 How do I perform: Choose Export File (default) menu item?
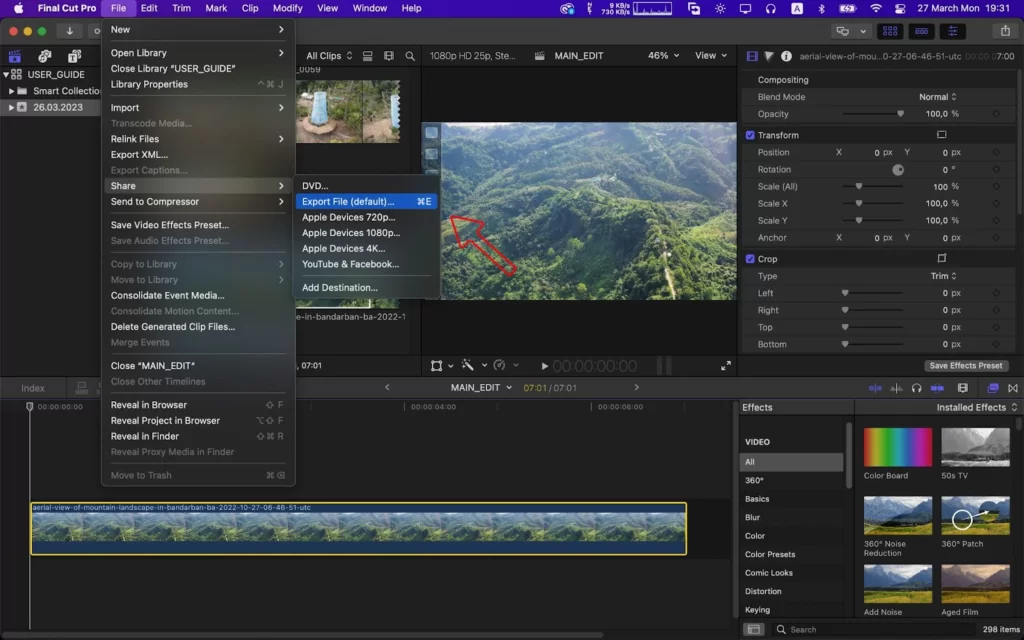[366, 201]
